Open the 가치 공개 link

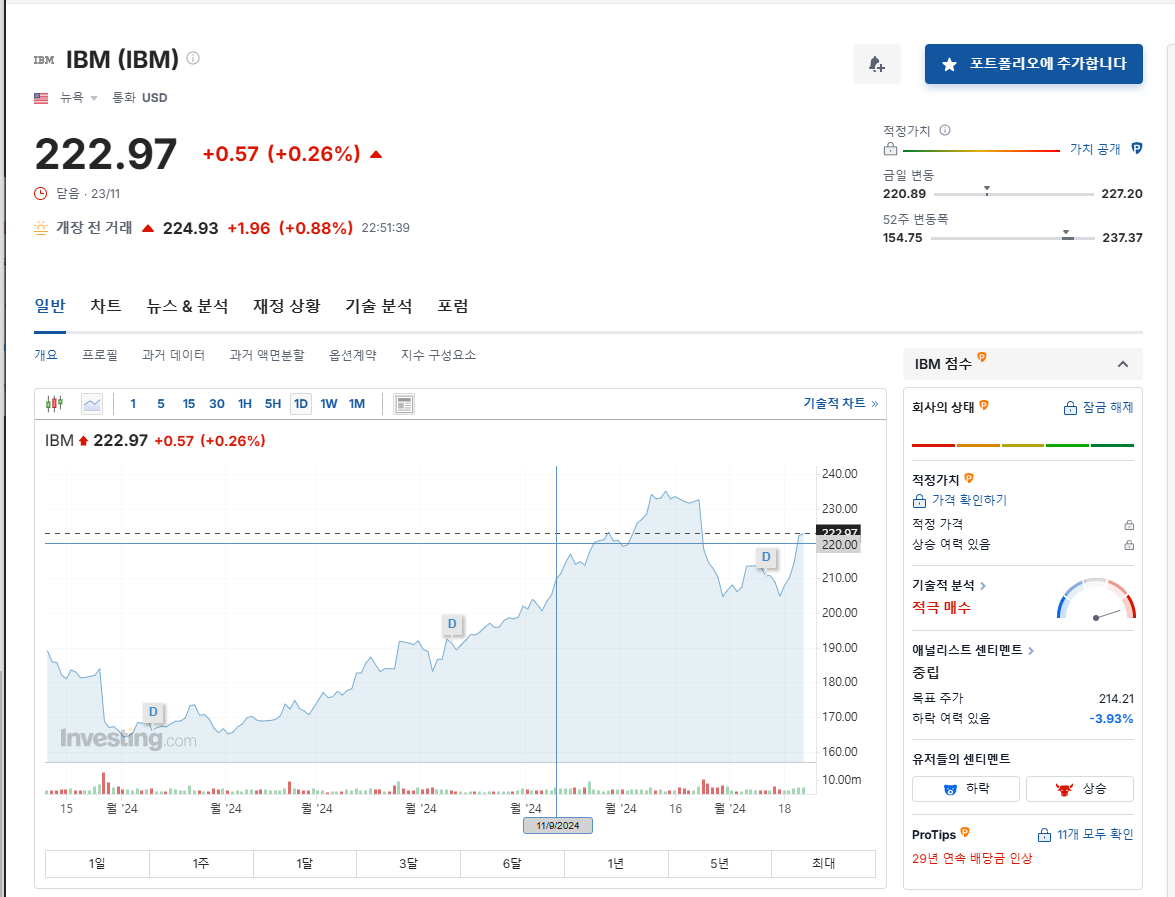(1095, 149)
